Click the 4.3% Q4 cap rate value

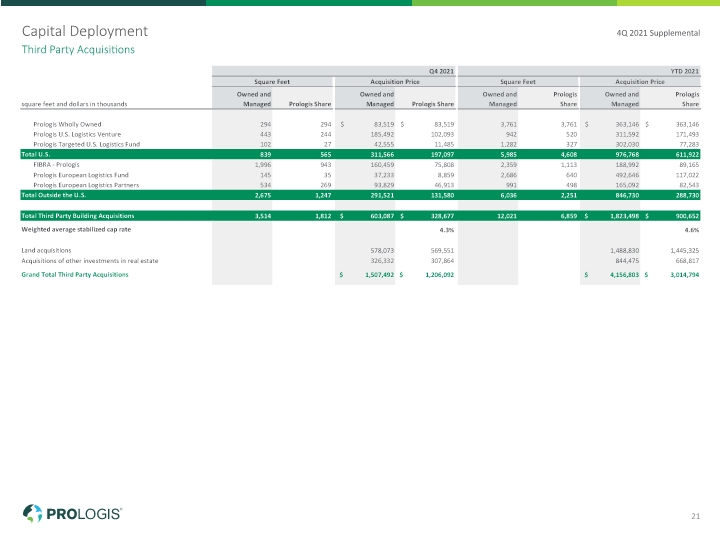pos(447,230)
